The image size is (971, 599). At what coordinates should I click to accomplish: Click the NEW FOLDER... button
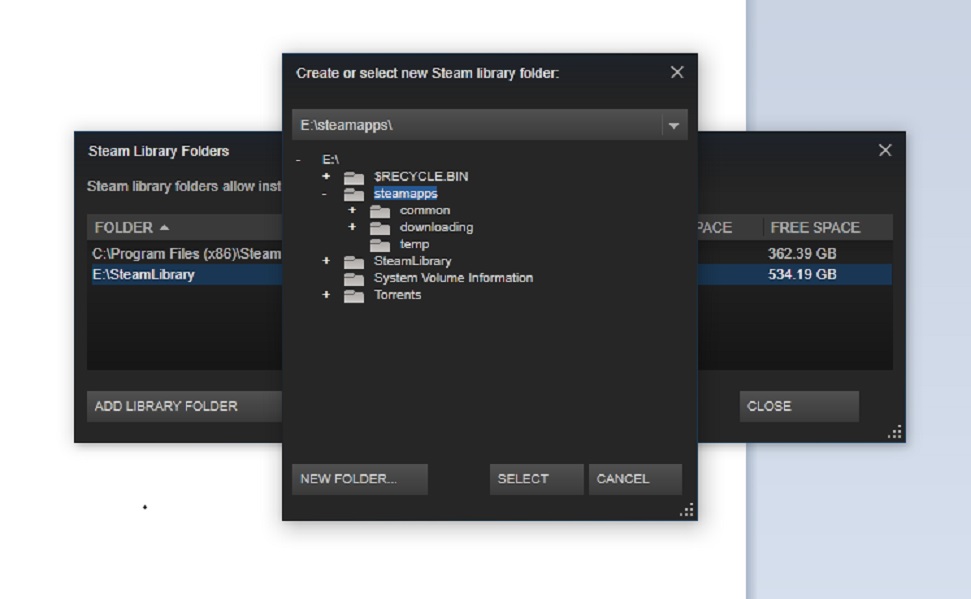(360, 479)
